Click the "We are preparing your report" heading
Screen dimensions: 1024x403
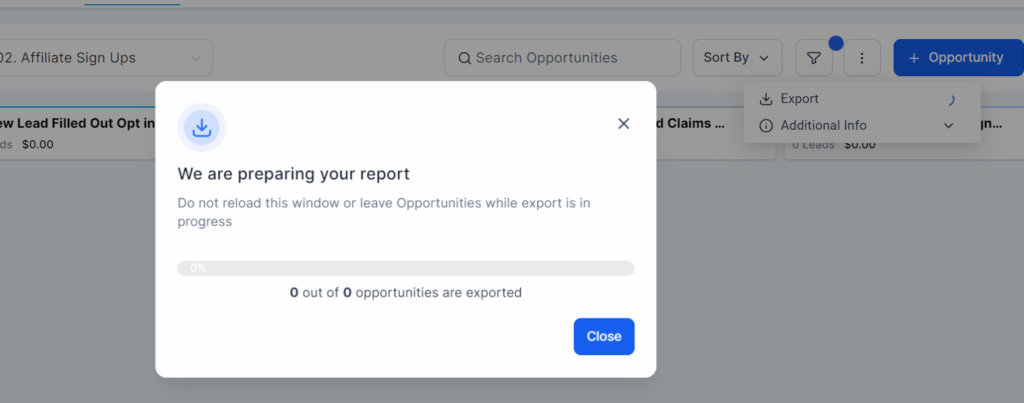click(294, 174)
